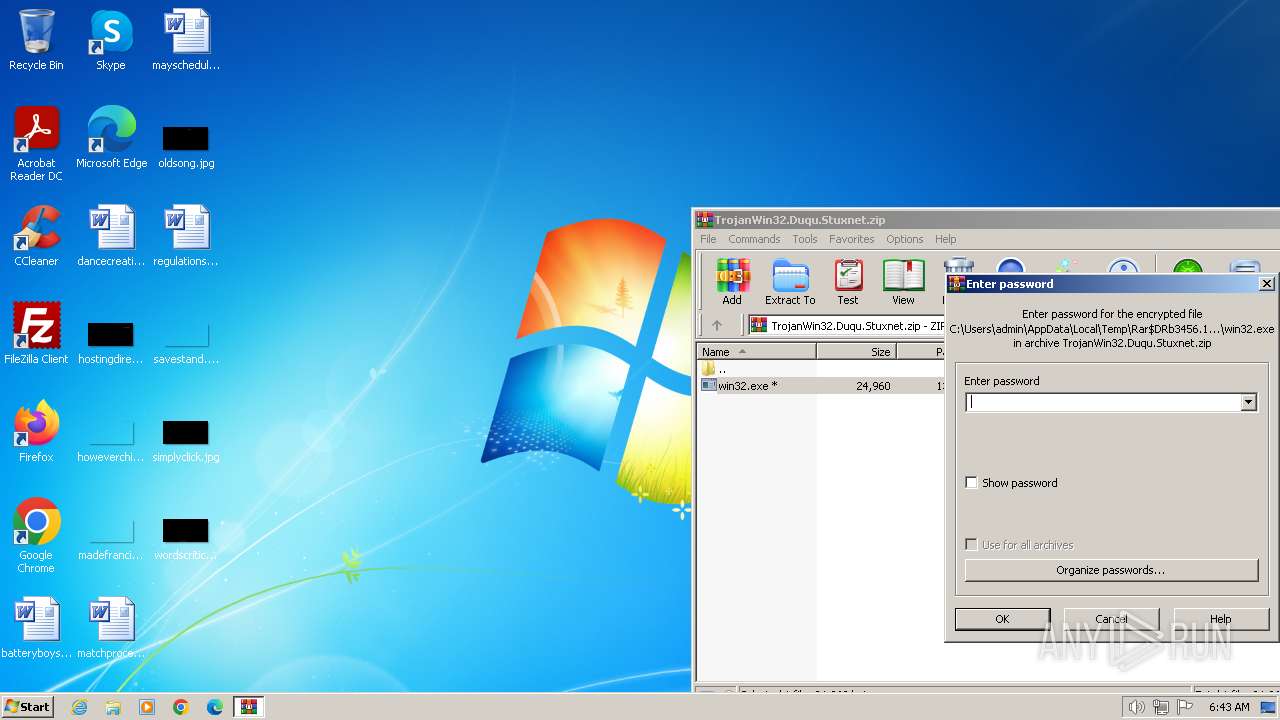Launch Edge from the taskbar
This screenshot has height=720, width=1280.
point(215,707)
